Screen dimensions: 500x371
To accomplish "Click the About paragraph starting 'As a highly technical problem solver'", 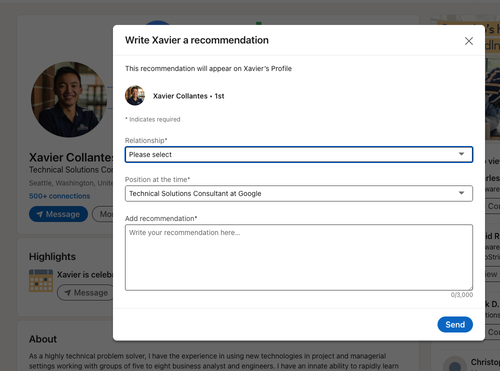I will click(214, 361).
